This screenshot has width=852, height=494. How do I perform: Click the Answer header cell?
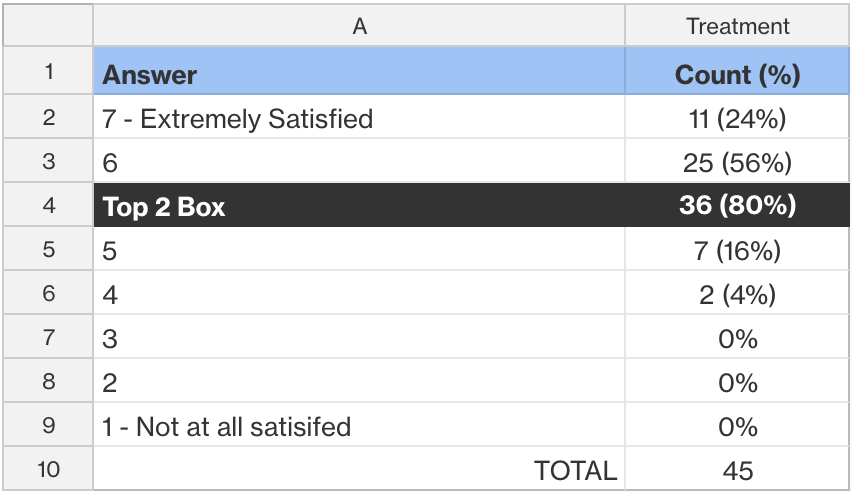click(x=359, y=71)
